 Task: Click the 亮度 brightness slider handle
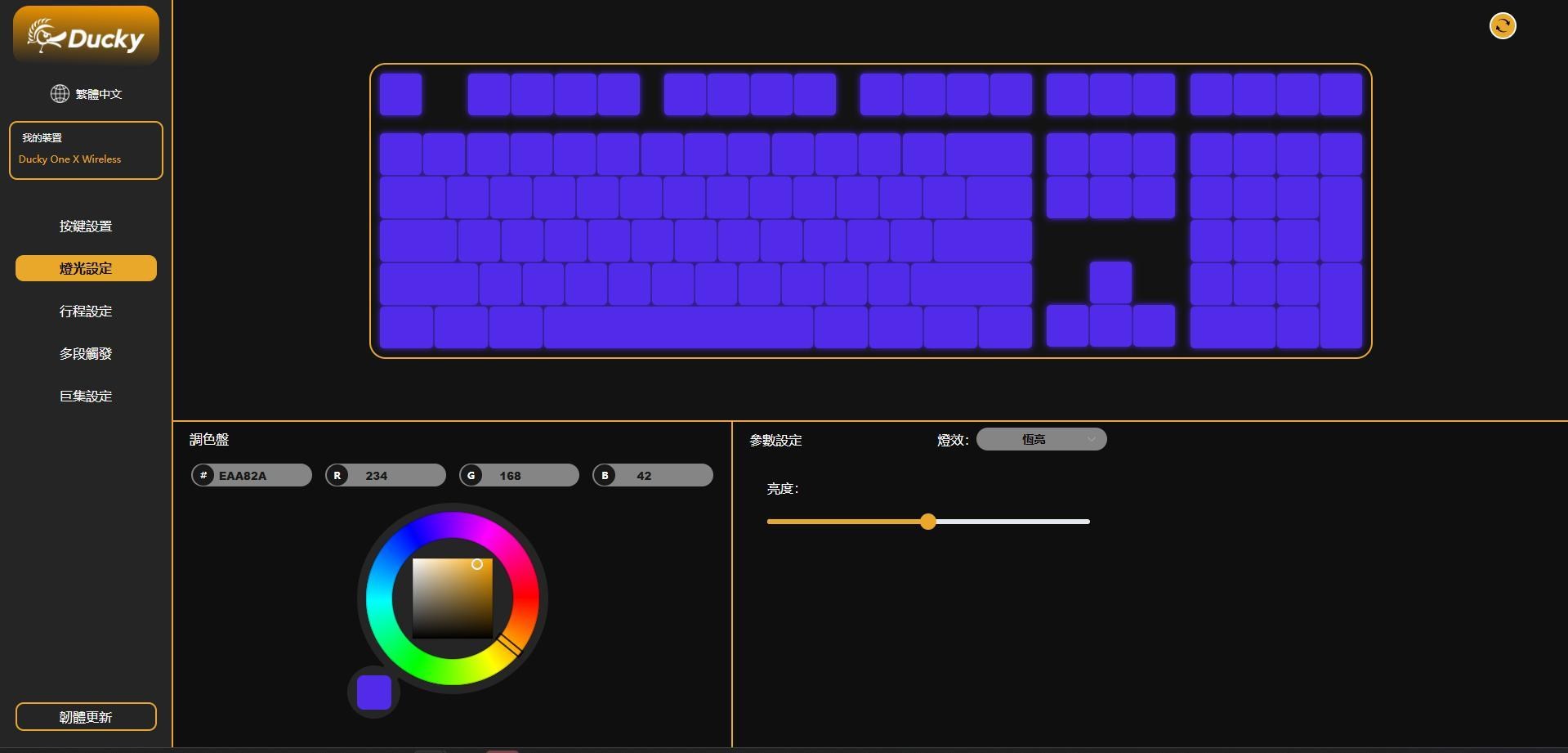pyautogui.click(x=927, y=522)
